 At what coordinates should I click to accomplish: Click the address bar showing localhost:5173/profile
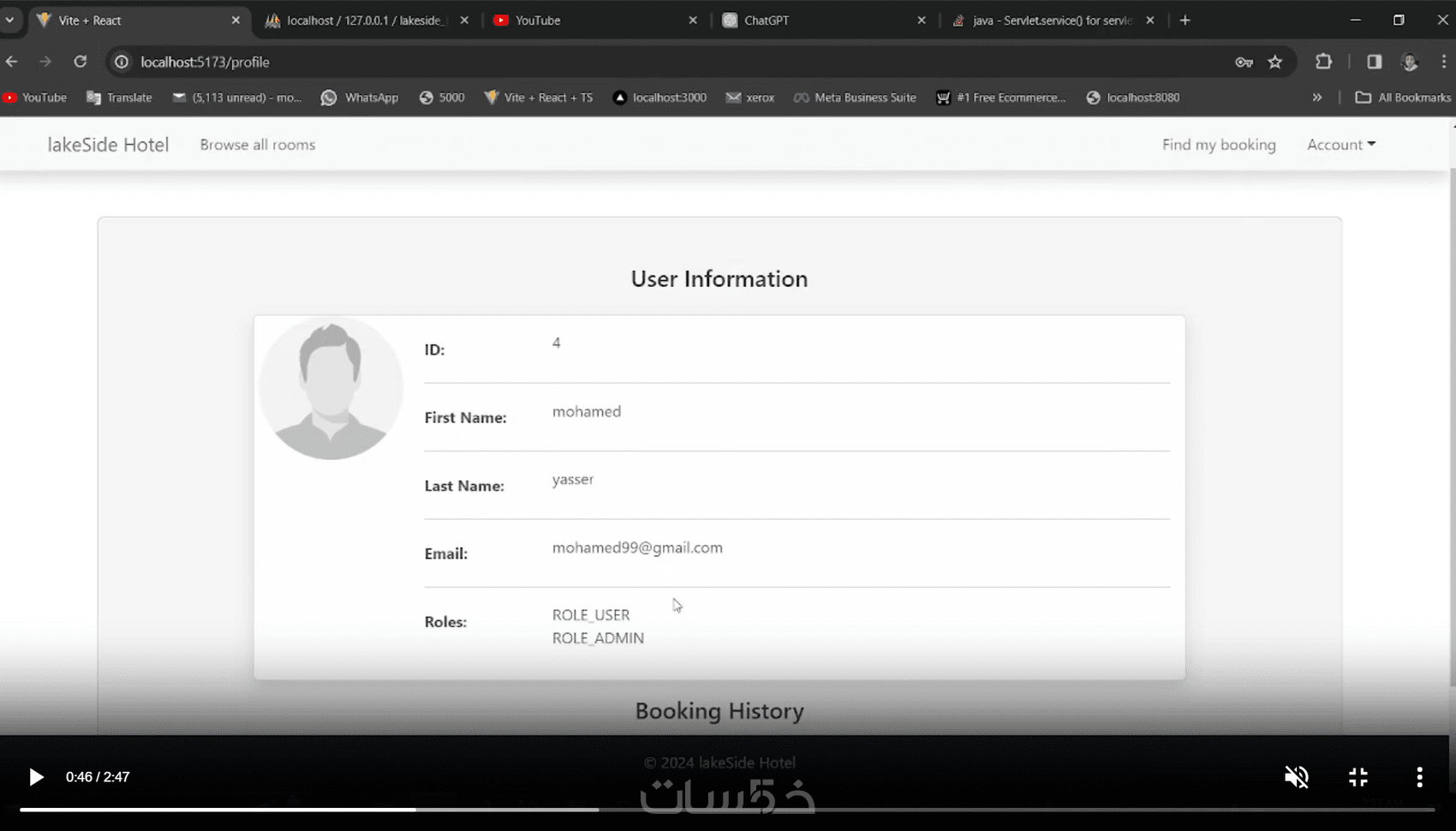point(668,62)
